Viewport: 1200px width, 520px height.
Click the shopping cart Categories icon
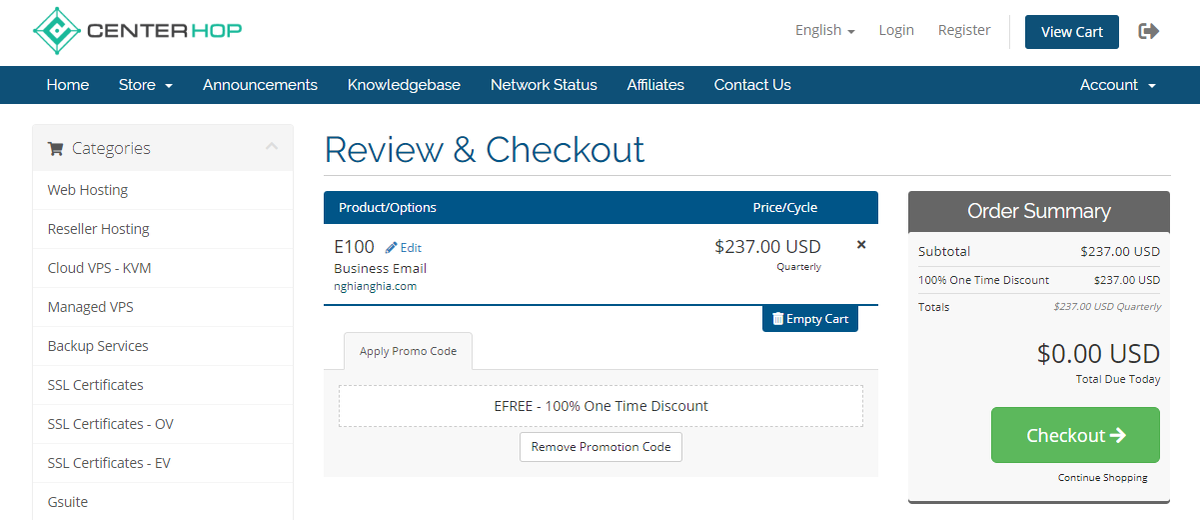click(55, 148)
